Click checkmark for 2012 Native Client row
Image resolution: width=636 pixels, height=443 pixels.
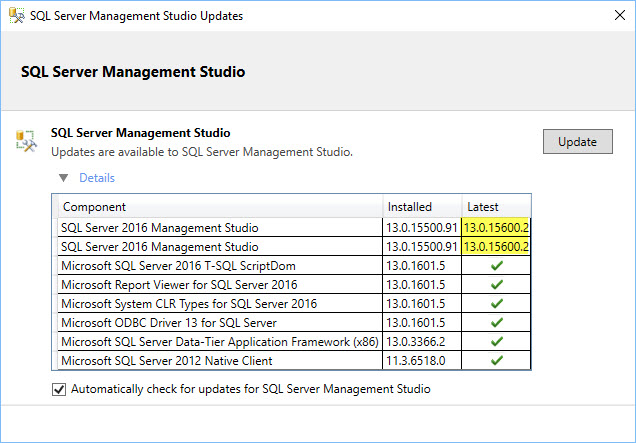[496, 361]
